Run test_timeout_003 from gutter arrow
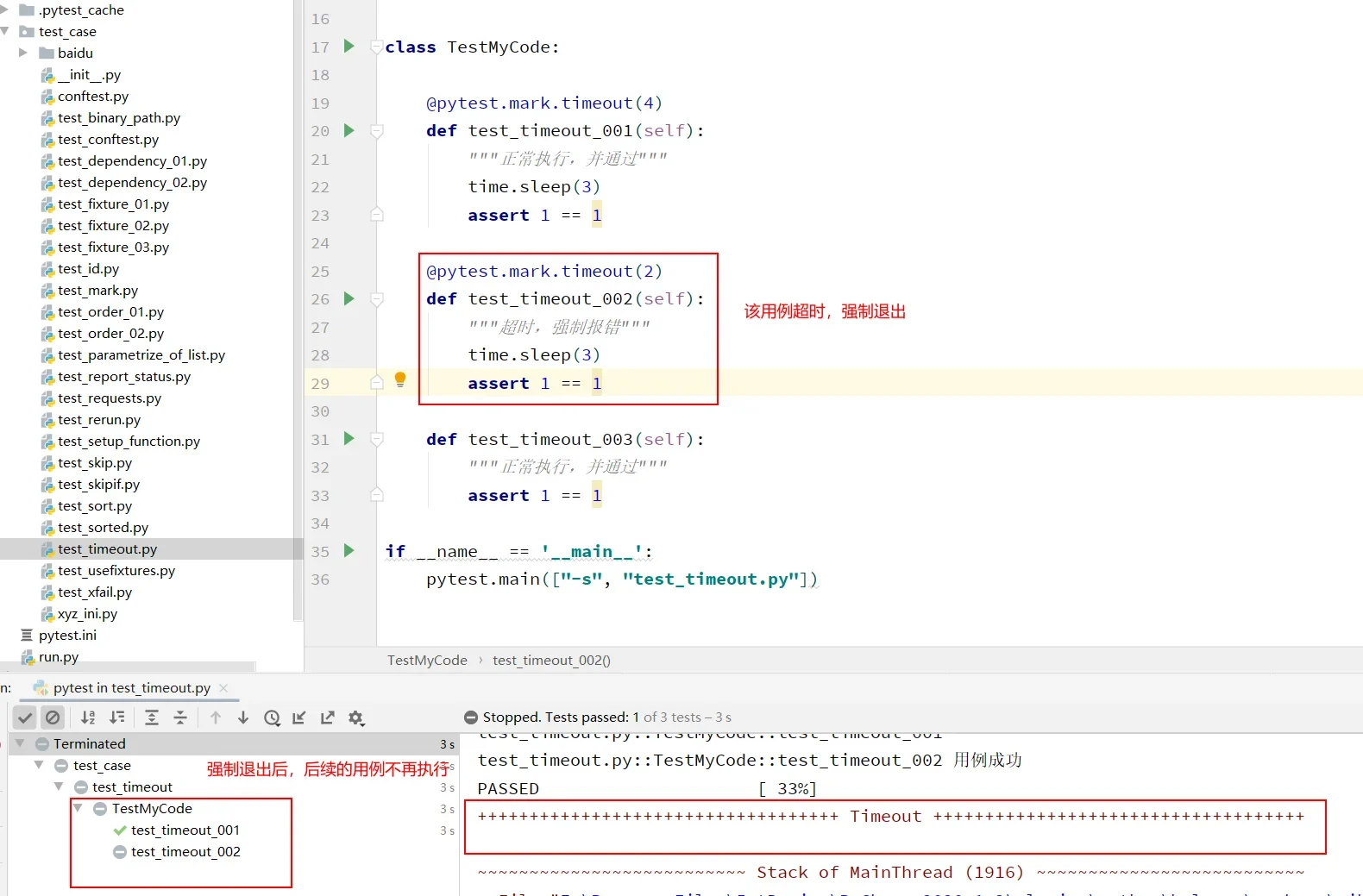The height and width of the screenshot is (896, 1363). (349, 438)
